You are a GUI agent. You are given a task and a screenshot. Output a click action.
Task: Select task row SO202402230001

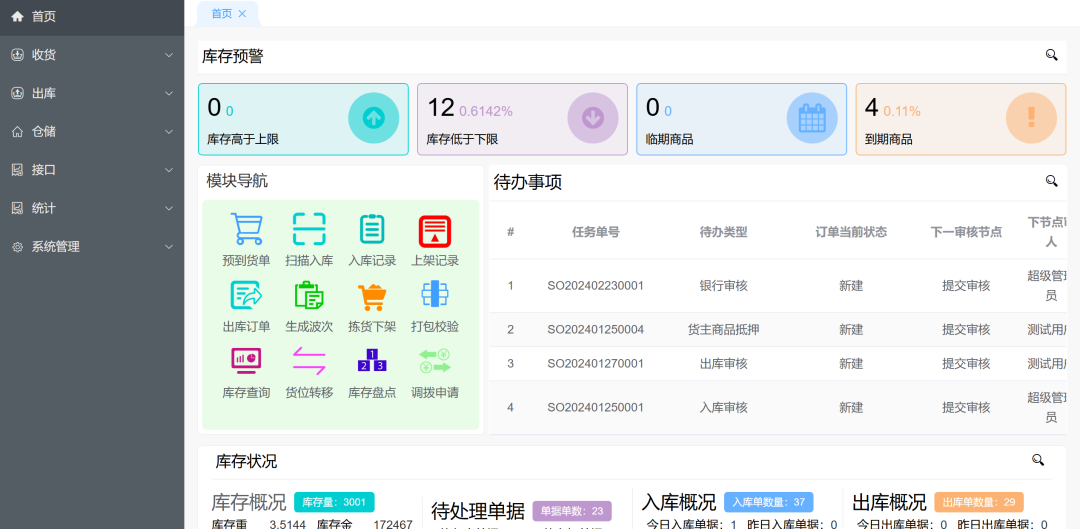[x=595, y=286]
